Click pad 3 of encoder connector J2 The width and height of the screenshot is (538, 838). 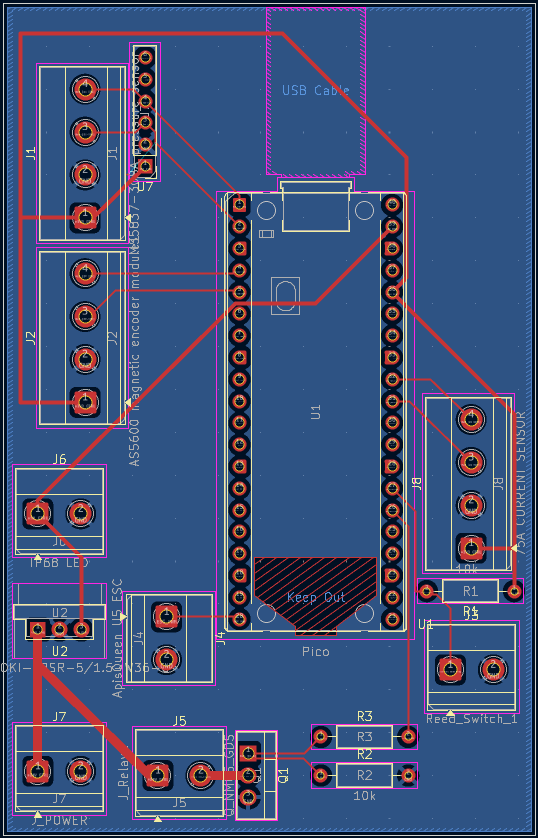click(x=84, y=316)
